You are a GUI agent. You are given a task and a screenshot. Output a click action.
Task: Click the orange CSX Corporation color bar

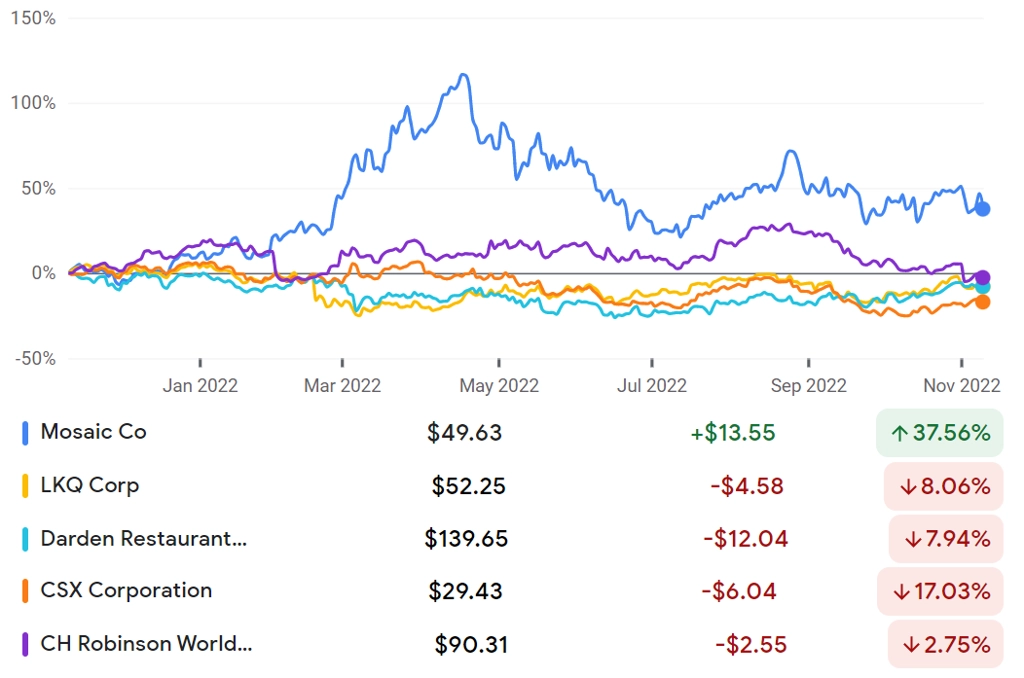click(x=25, y=591)
